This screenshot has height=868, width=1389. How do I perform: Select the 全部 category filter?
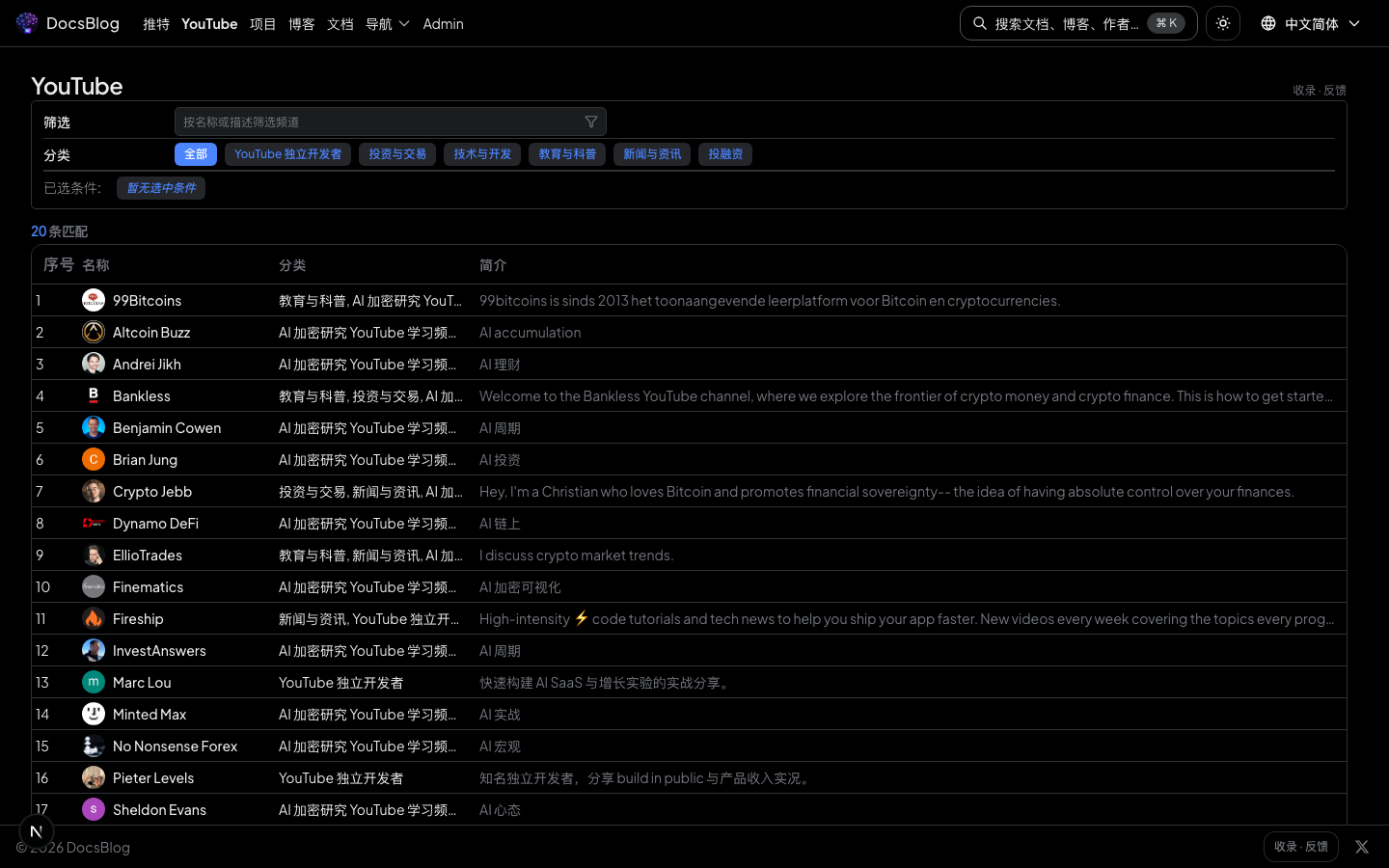click(x=196, y=154)
